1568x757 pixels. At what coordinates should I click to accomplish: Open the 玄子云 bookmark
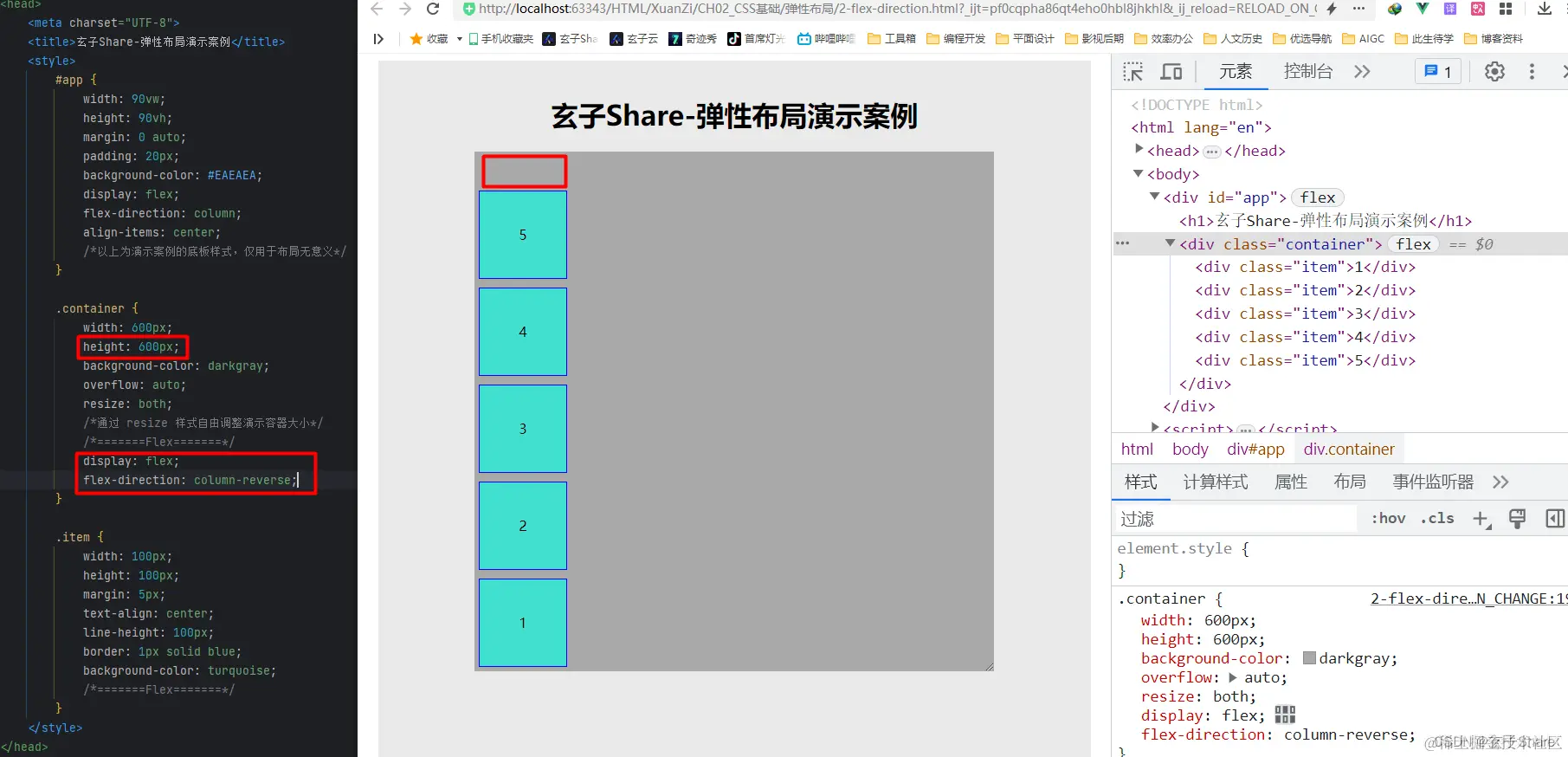tap(635, 39)
